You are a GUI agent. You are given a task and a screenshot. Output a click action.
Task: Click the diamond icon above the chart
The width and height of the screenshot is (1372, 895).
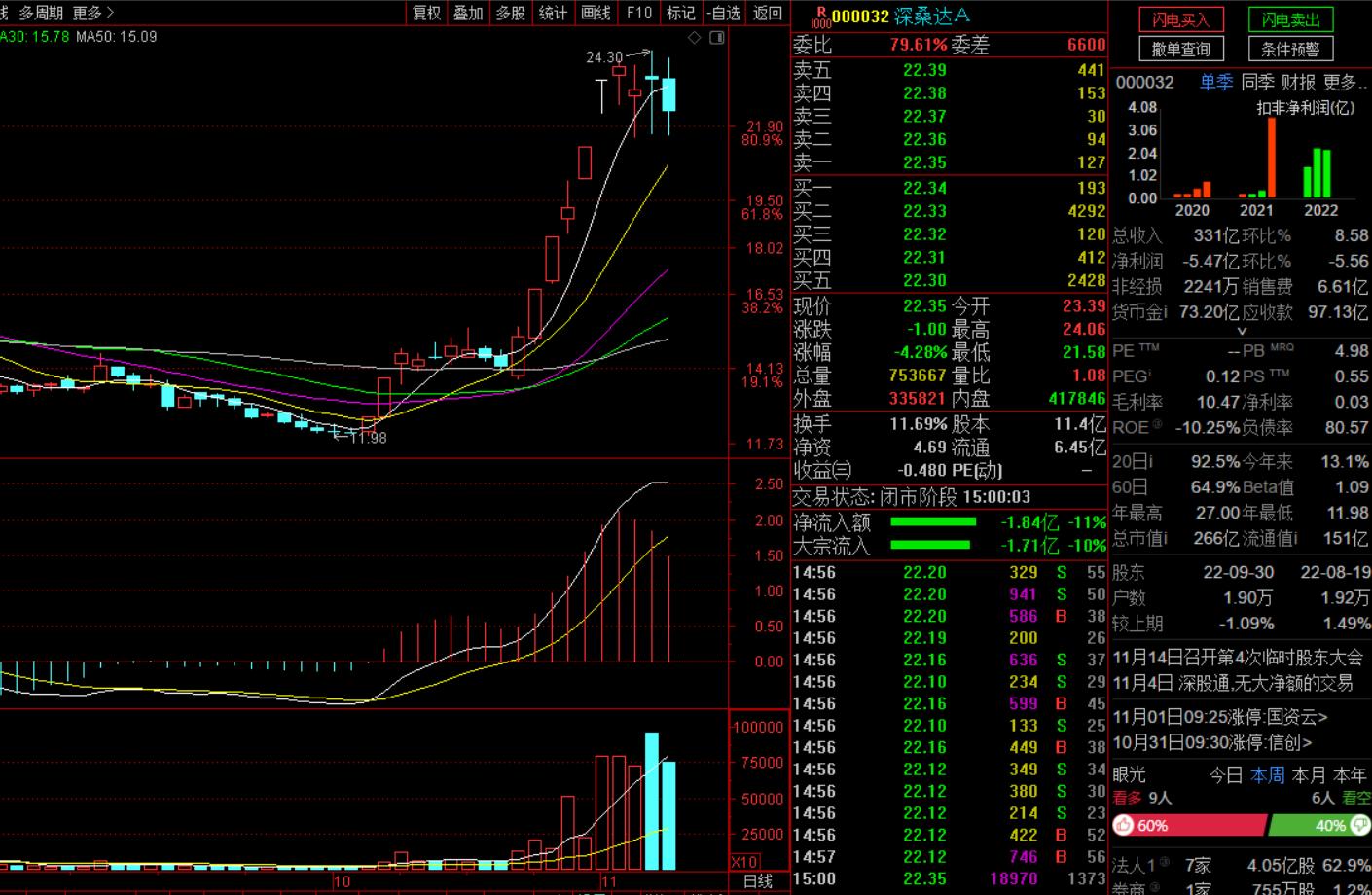tap(694, 38)
